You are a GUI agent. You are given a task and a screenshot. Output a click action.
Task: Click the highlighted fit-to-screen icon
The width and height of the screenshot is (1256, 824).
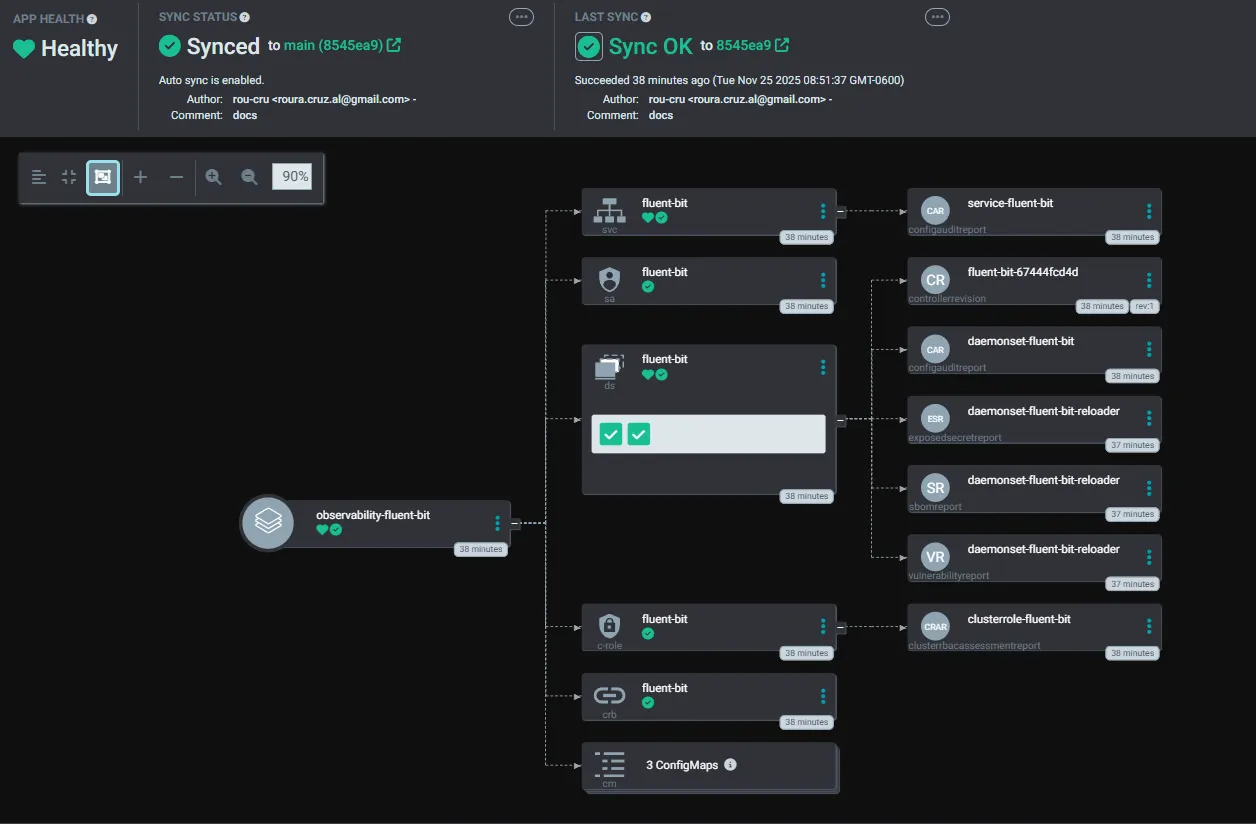pos(103,177)
